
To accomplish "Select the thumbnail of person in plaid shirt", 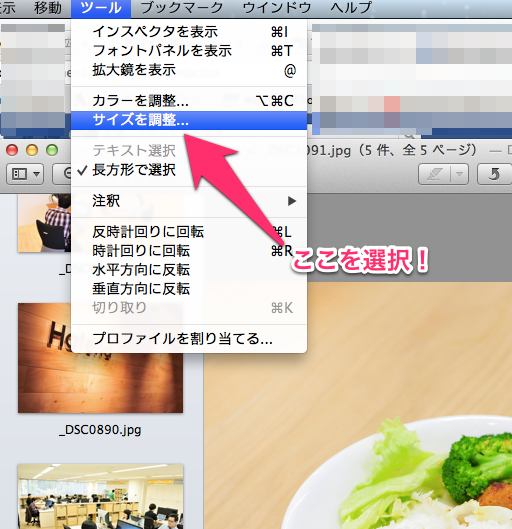I will tap(44, 223).
